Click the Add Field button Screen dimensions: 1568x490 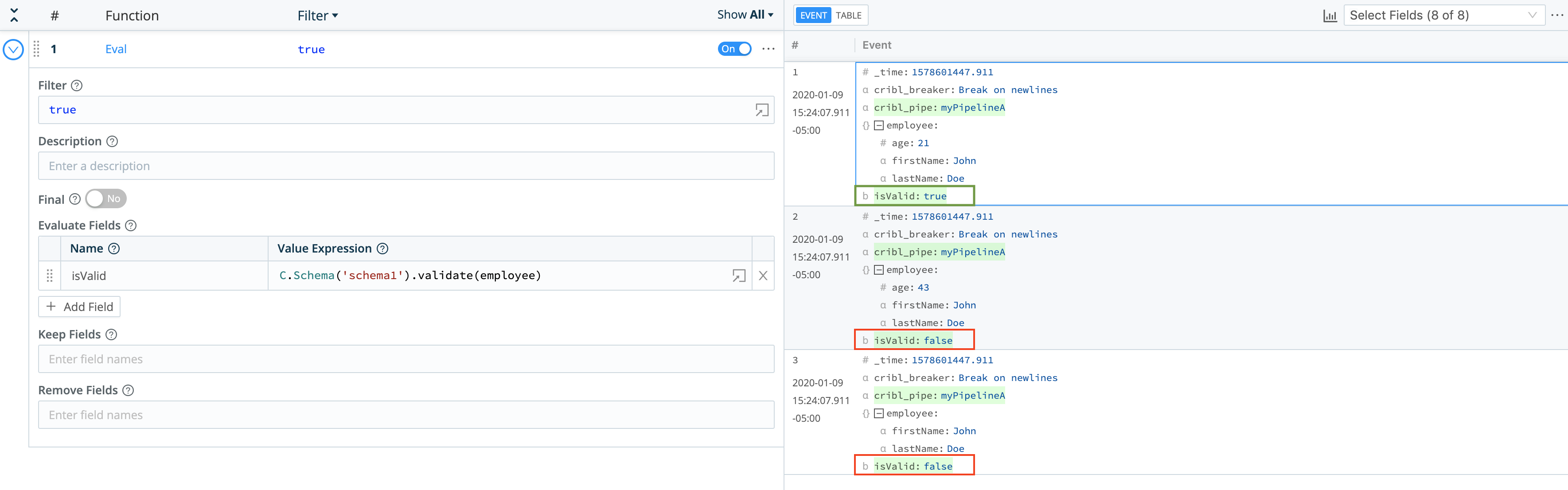tap(79, 306)
